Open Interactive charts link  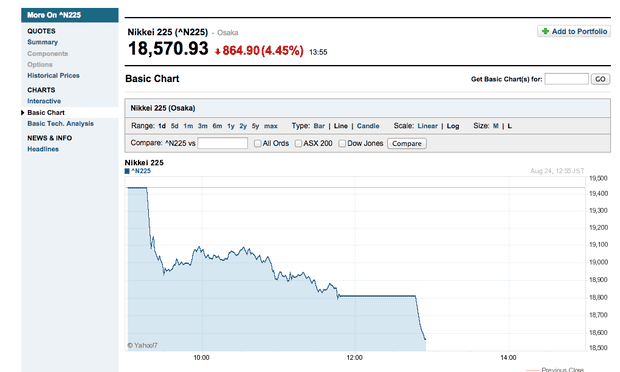[x=44, y=101]
